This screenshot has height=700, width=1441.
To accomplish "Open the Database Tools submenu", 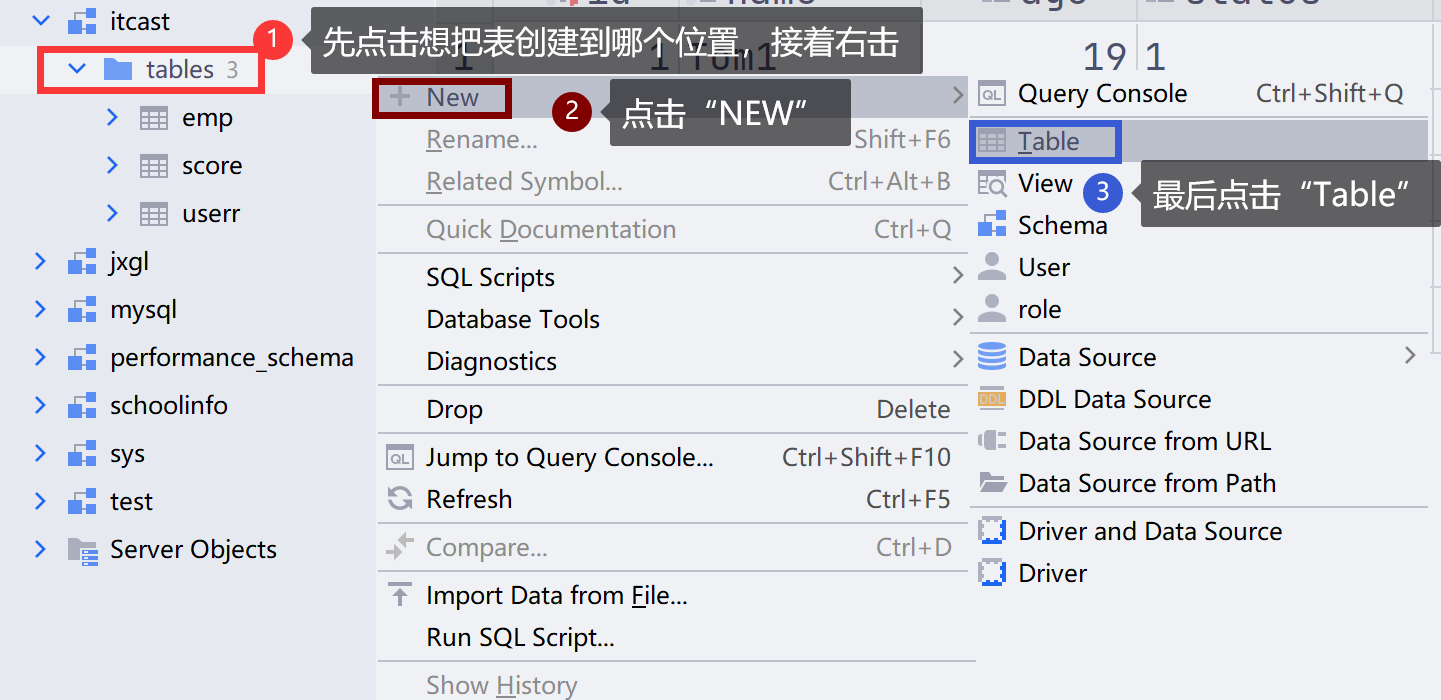I will (672, 319).
